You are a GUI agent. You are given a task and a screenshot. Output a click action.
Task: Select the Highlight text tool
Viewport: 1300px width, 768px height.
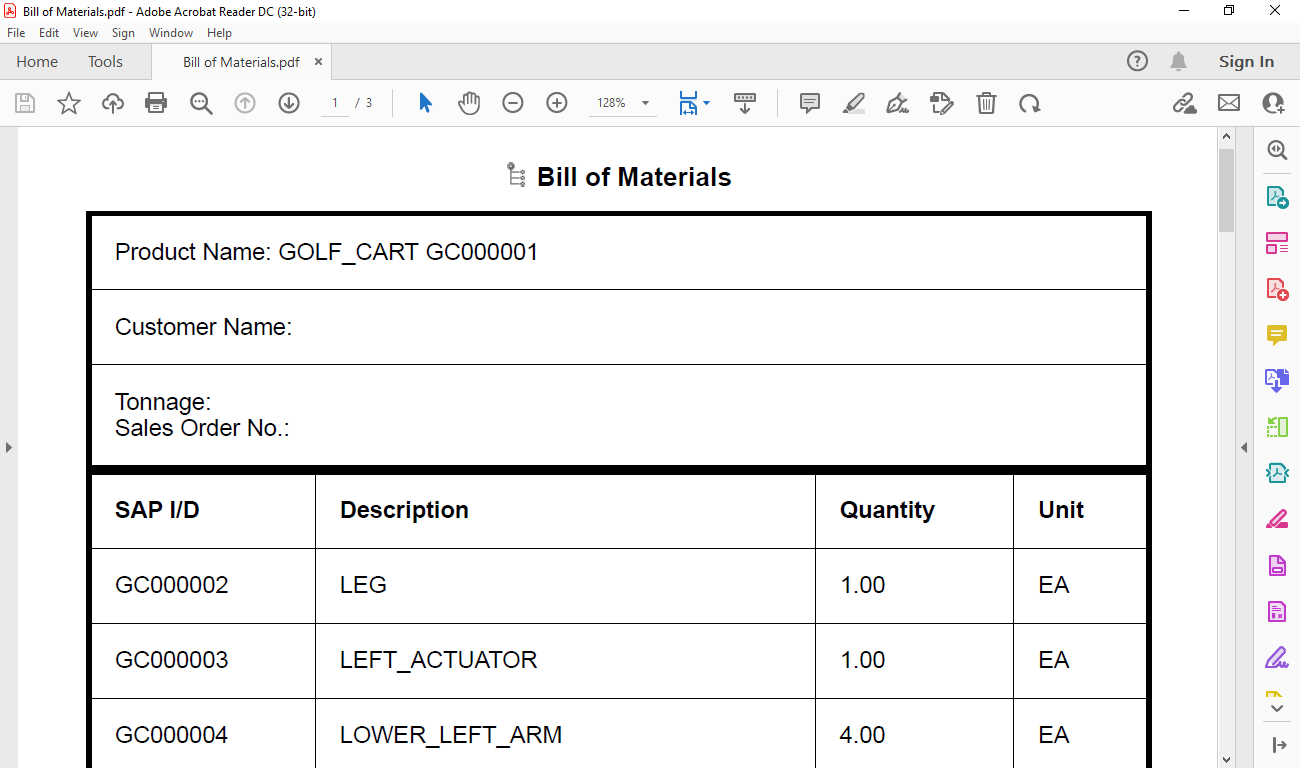(x=854, y=103)
